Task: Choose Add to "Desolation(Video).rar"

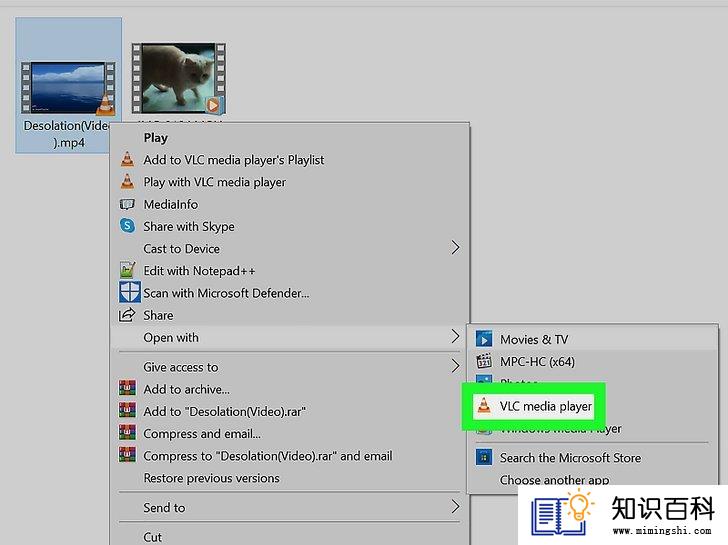Action: point(224,412)
